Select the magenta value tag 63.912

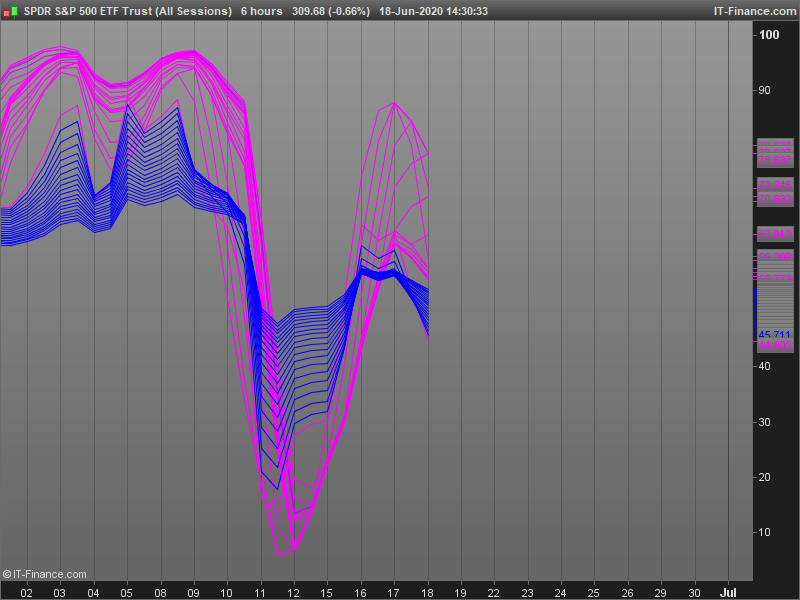click(x=775, y=234)
